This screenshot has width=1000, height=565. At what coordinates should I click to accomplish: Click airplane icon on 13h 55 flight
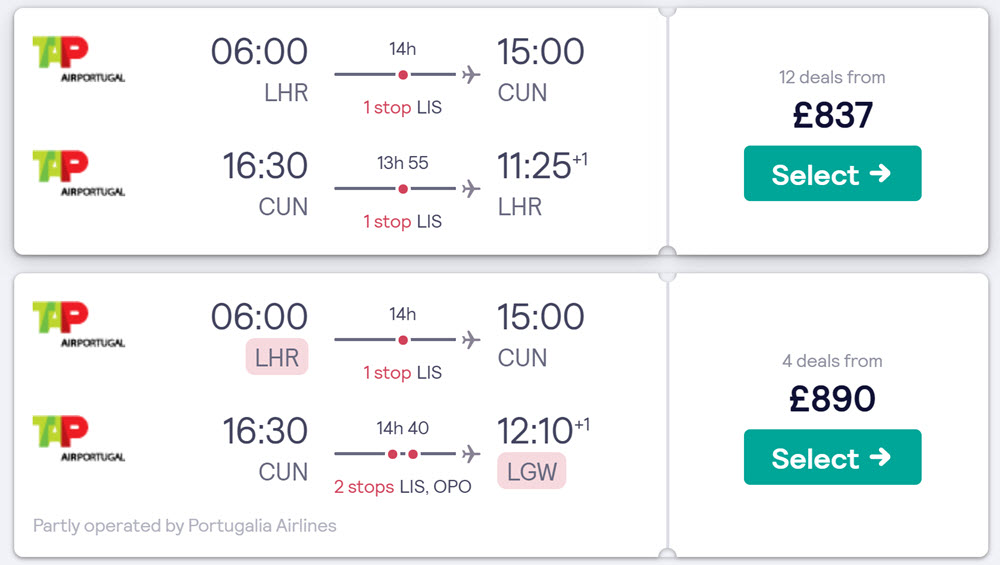click(471, 189)
